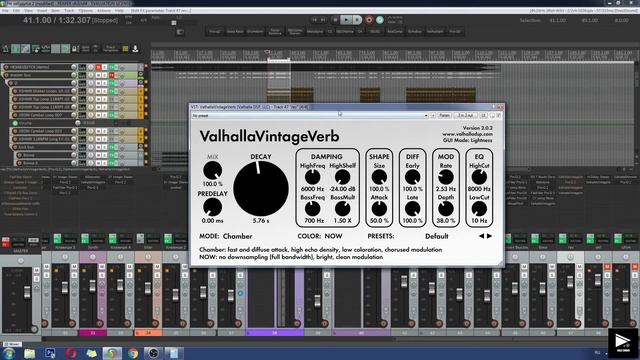The height and width of the screenshot is (360, 640).
Task: Go to next ValhallaVintageVerb preset arrow
Action: click(489, 236)
